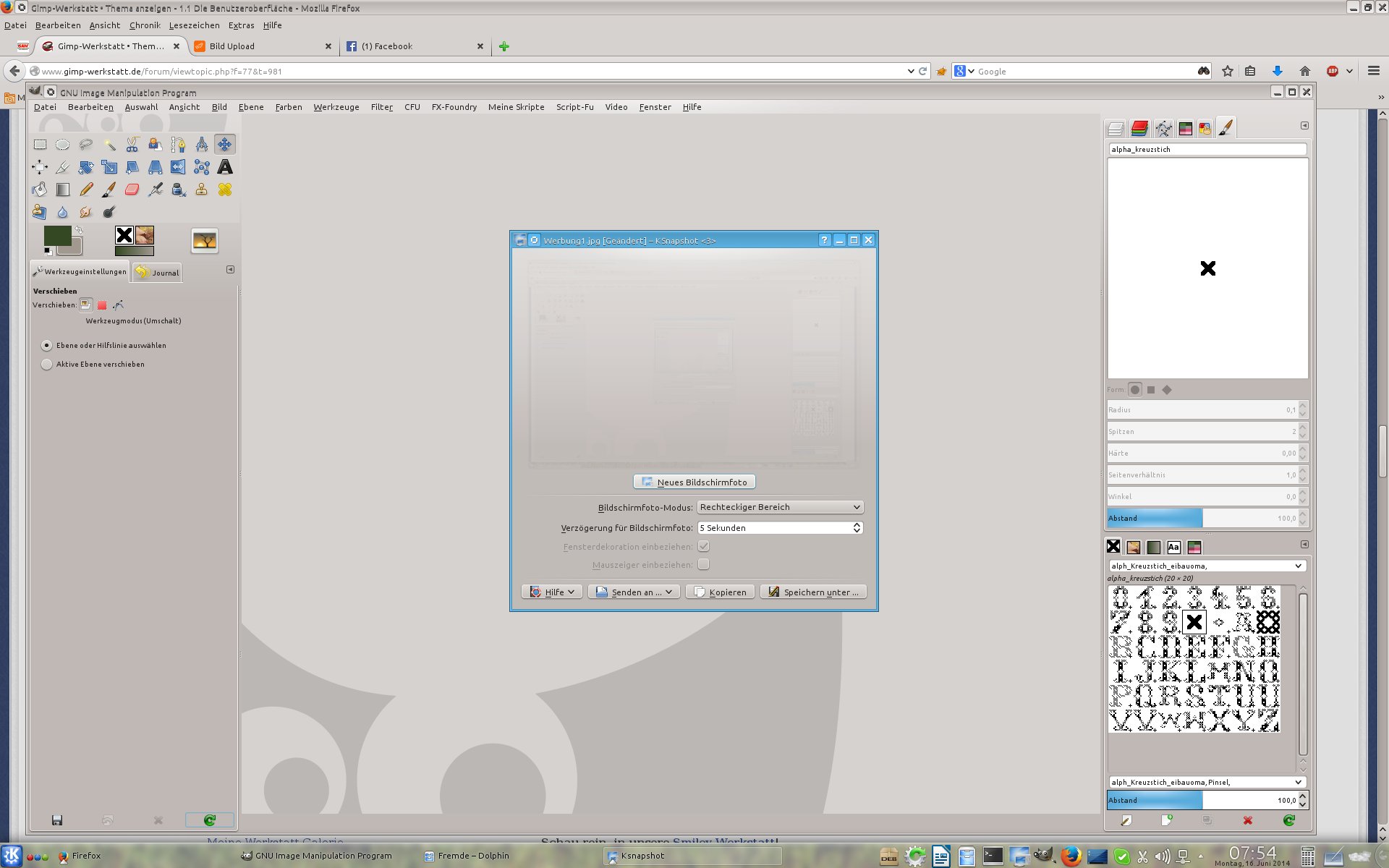This screenshot has height=868, width=1389.
Task: Select the Move tool in toolbox
Action: [225, 145]
